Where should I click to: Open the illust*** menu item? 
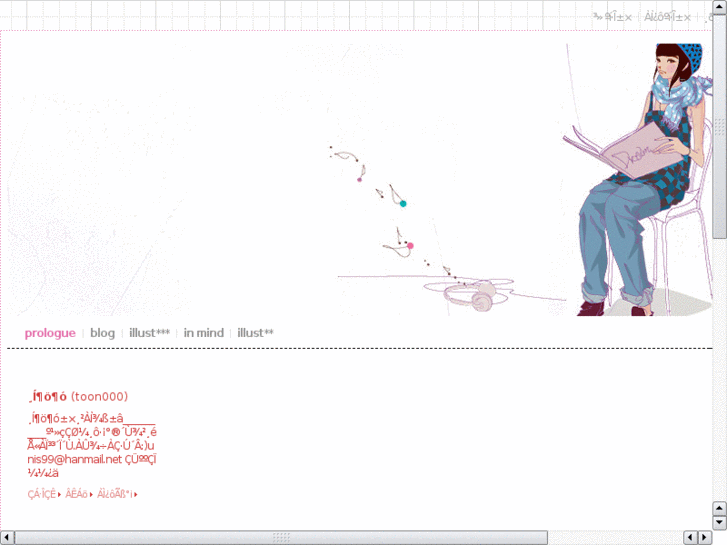149,333
